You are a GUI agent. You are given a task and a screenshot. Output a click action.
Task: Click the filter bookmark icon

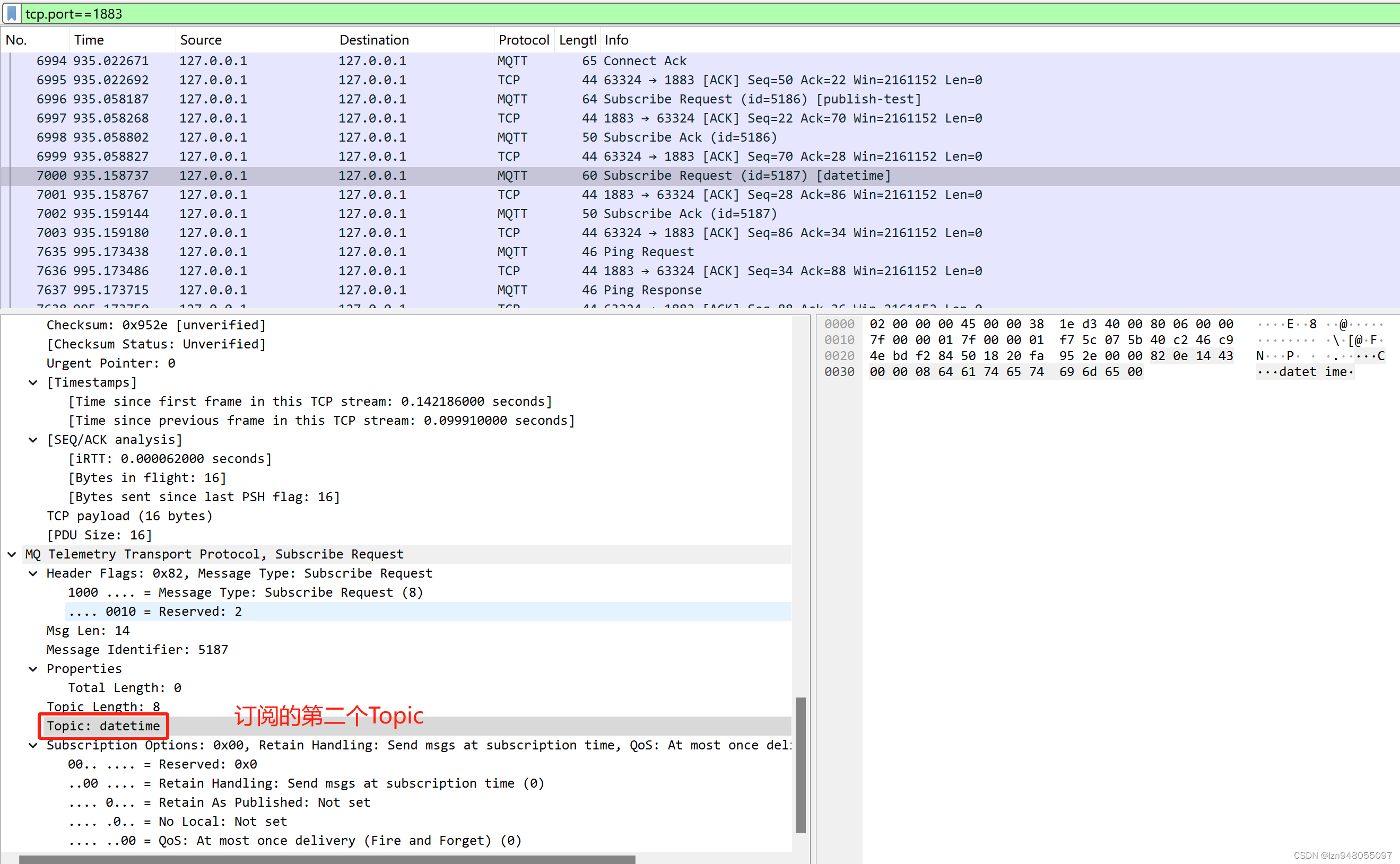12,13
